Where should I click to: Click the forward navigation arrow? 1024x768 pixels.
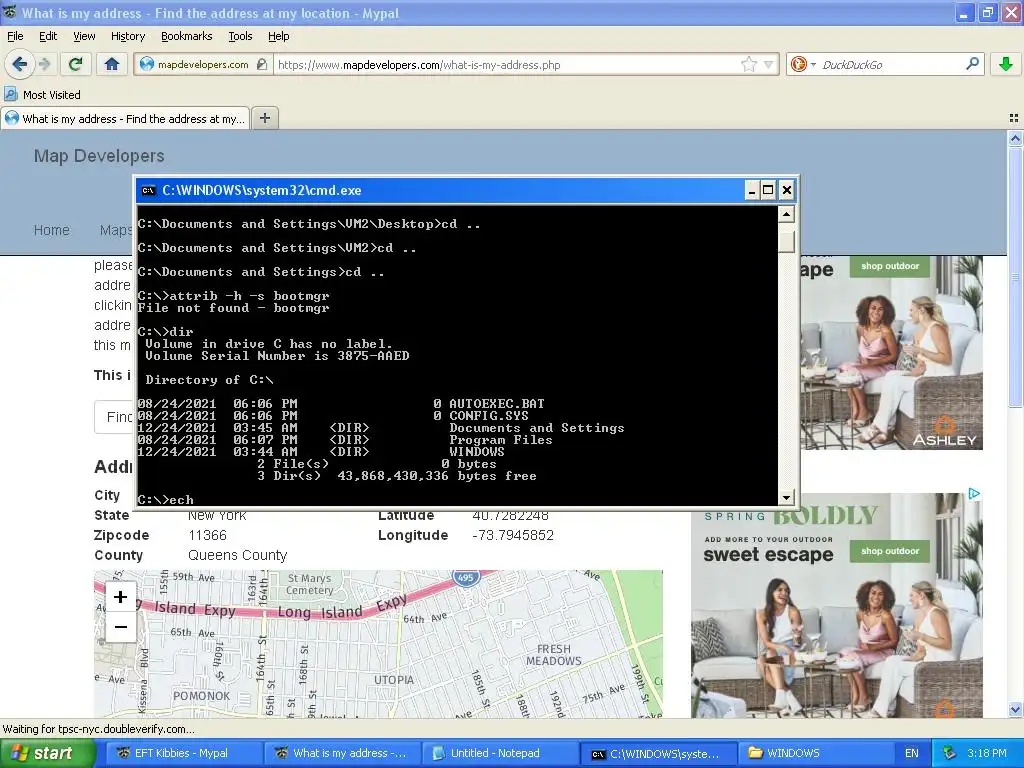[x=44, y=64]
